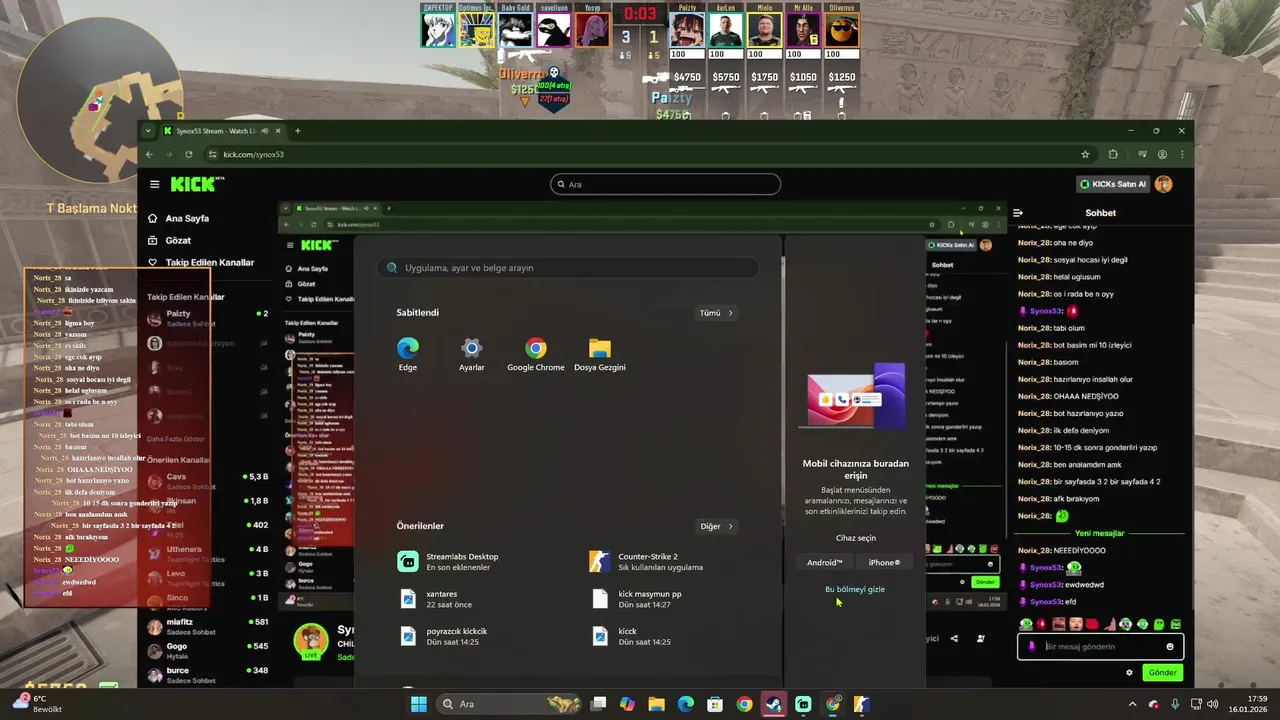The image size is (1280, 720).
Task: Send message with Gönder button
Action: [1162, 672]
